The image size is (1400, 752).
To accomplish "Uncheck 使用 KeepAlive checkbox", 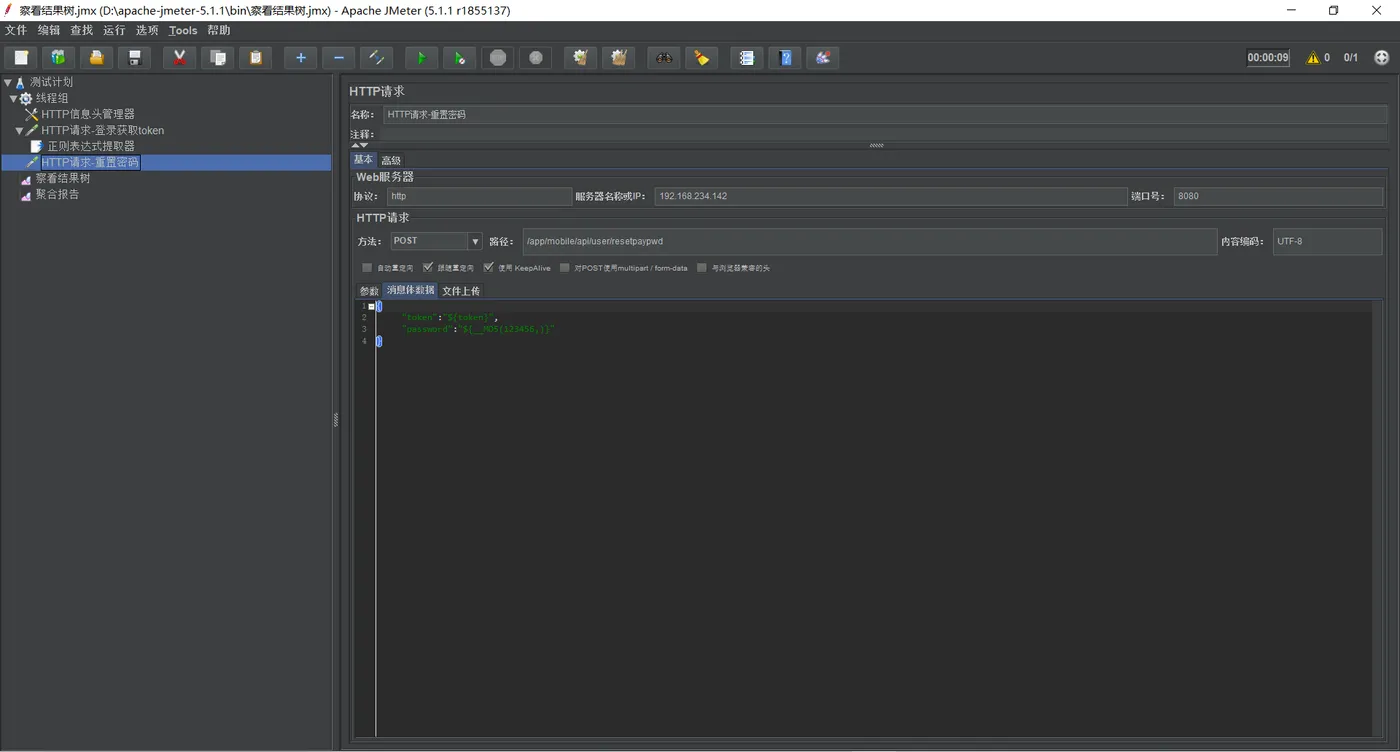I will tap(489, 268).
